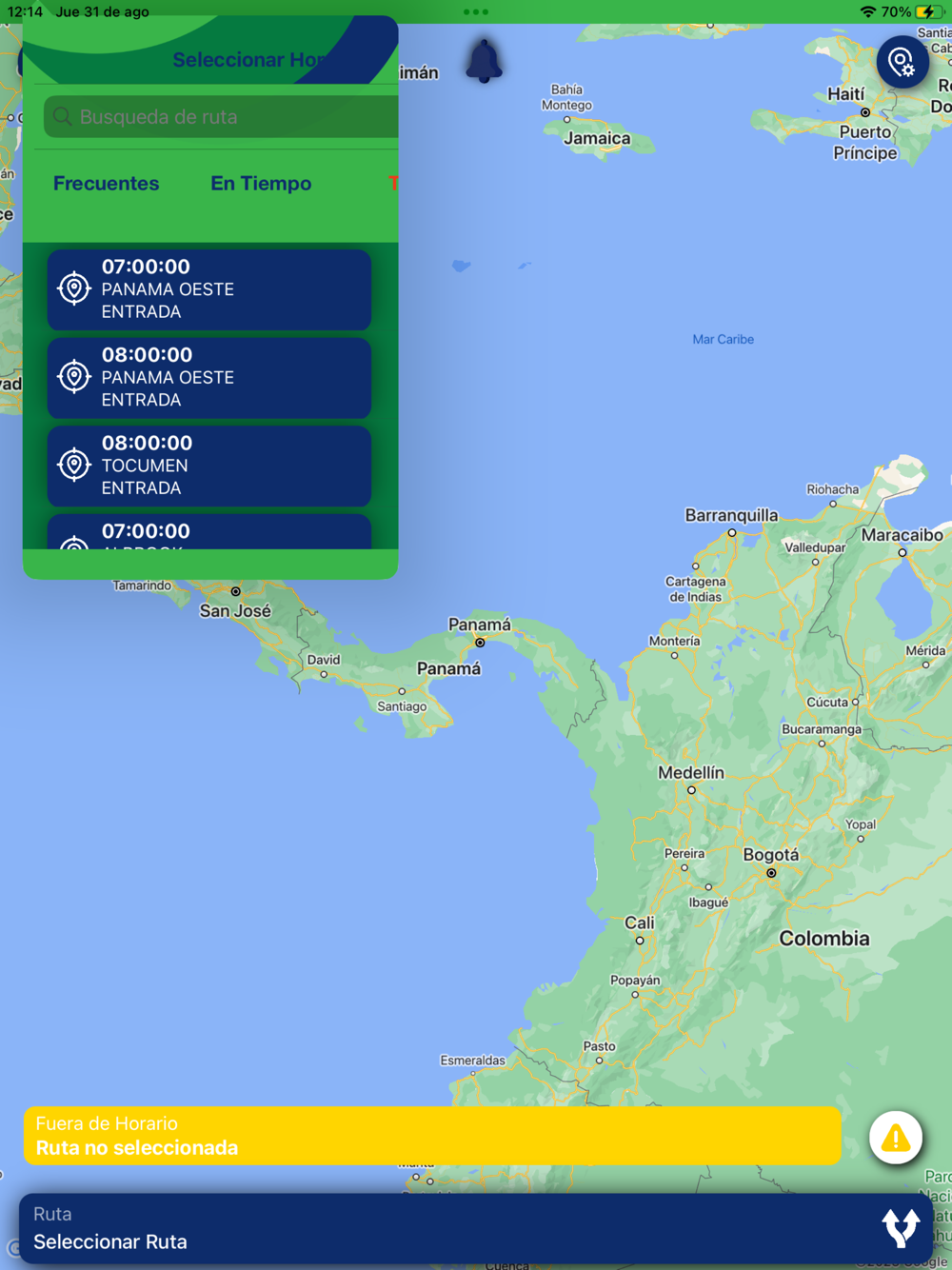Tap the Bogotá city label on map

coord(771,854)
